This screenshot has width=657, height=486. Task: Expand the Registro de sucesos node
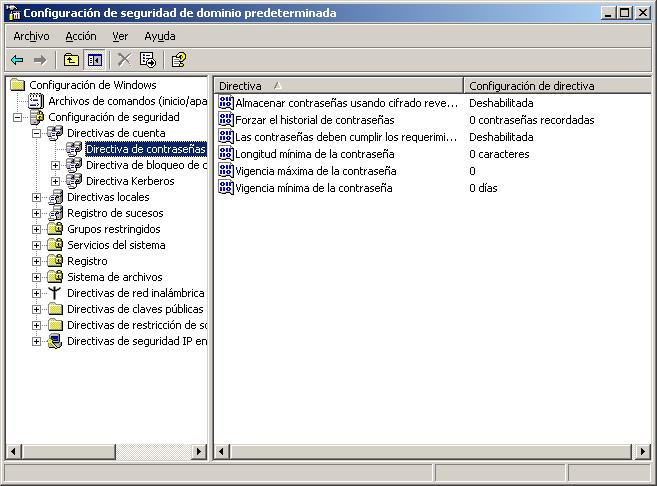[x=37, y=213]
